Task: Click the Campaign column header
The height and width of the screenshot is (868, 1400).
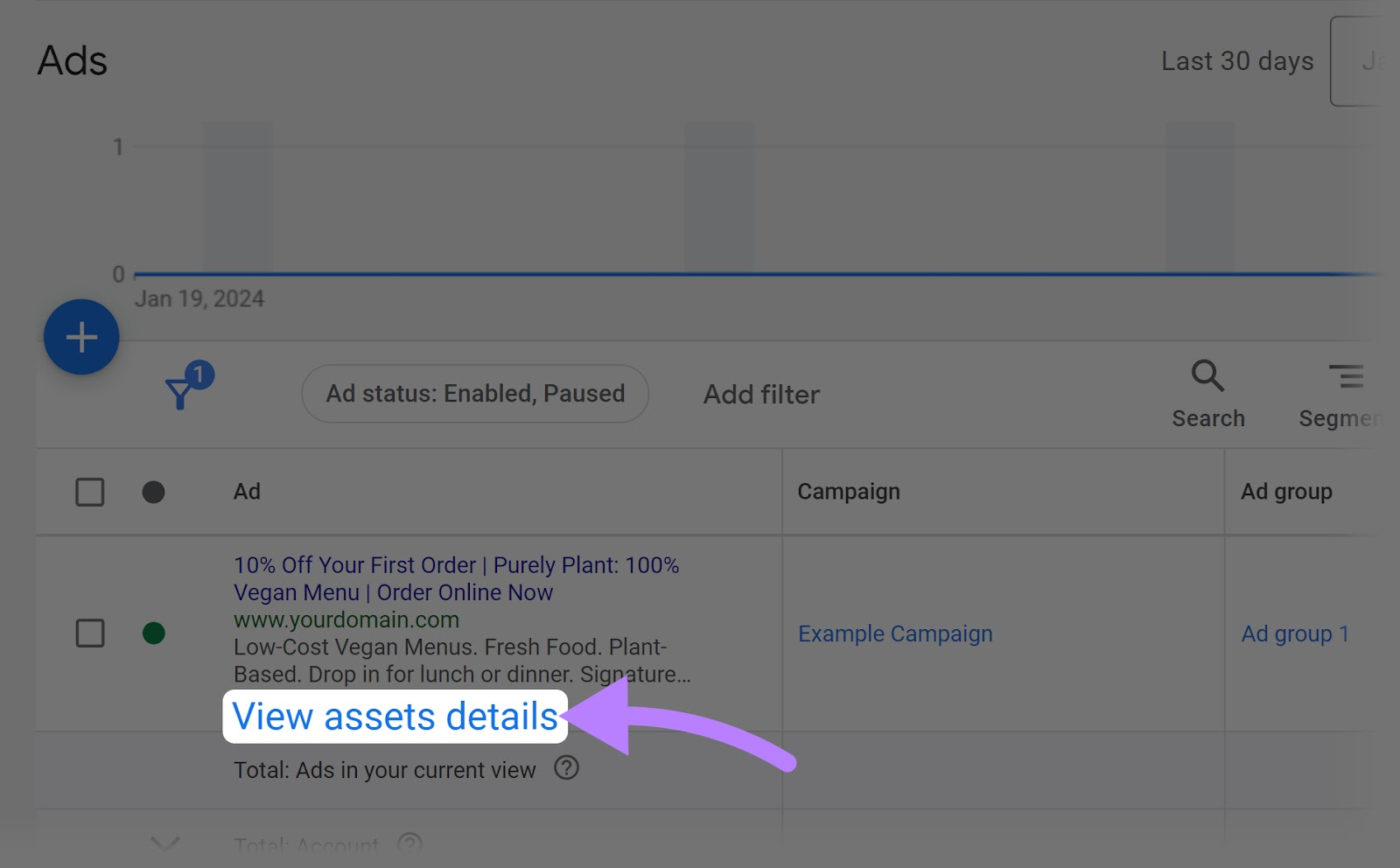Action: (x=847, y=492)
